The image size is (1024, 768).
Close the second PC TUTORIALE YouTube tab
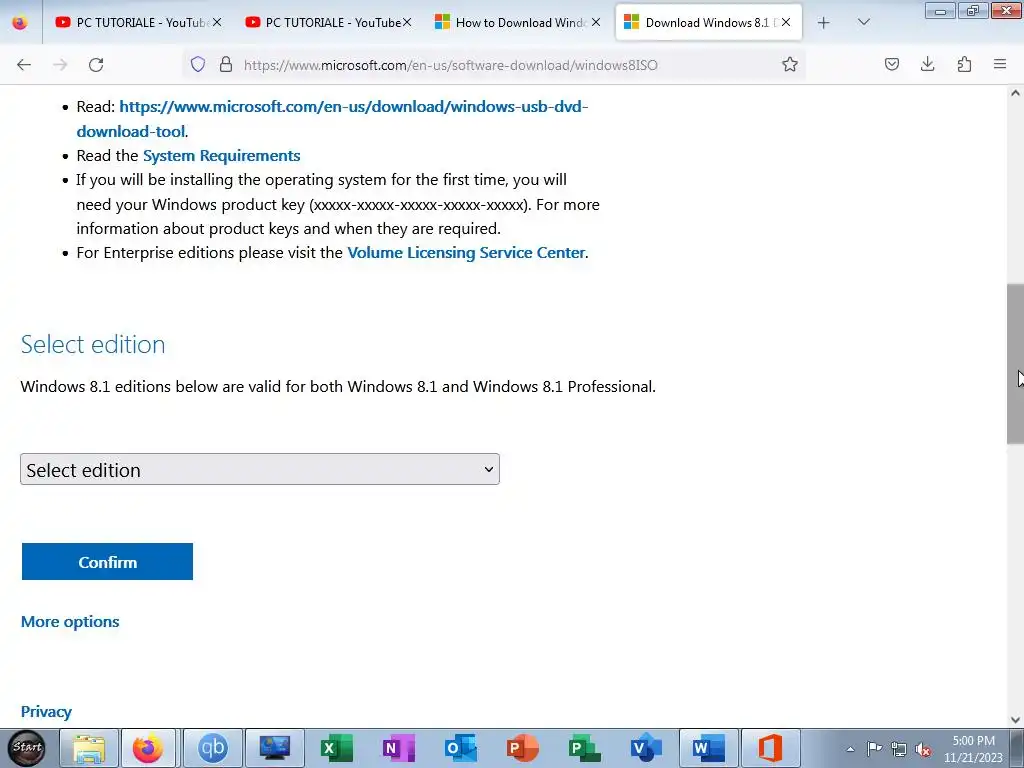pos(407,22)
